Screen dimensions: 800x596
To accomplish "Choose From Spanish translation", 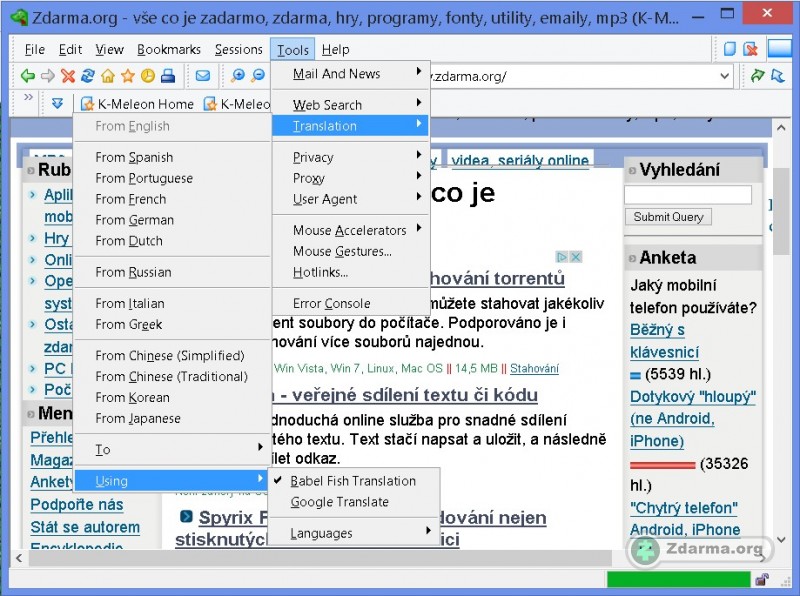I will click(x=172, y=157).
